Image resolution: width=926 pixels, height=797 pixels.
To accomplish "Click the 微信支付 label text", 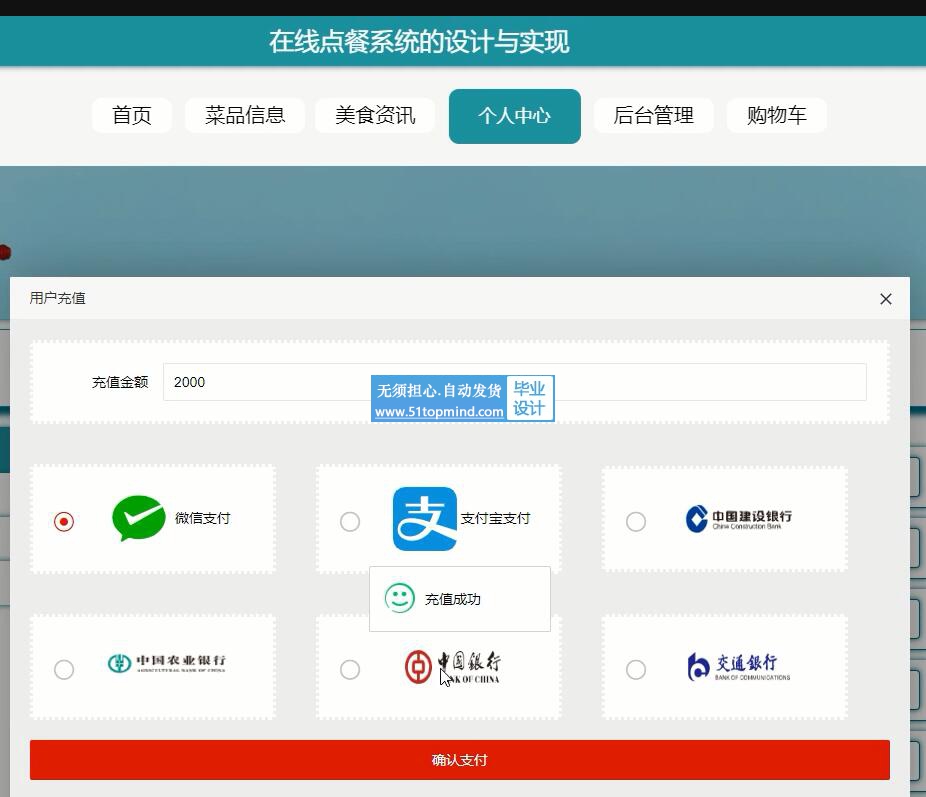I will [x=203, y=518].
